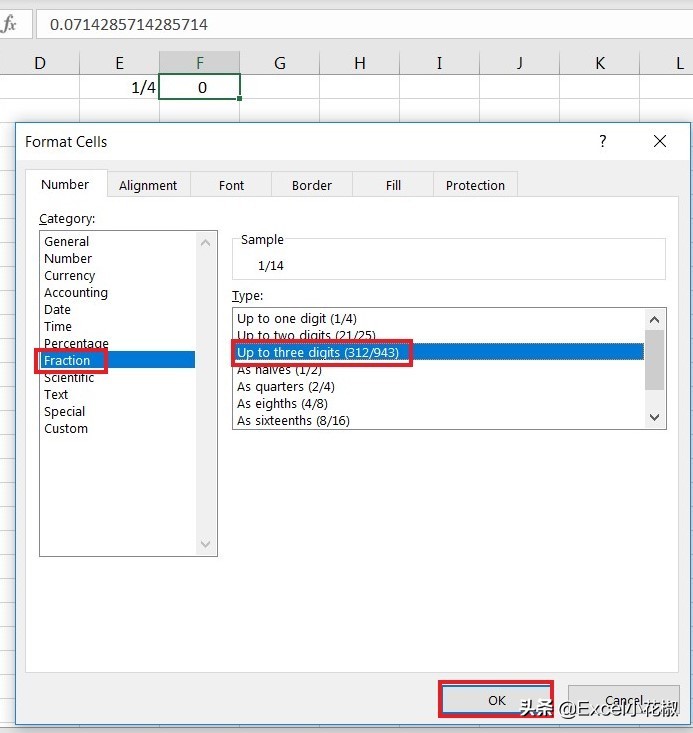Click the formula bar value field
The width and height of the screenshot is (693, 733).
[365, 24]
